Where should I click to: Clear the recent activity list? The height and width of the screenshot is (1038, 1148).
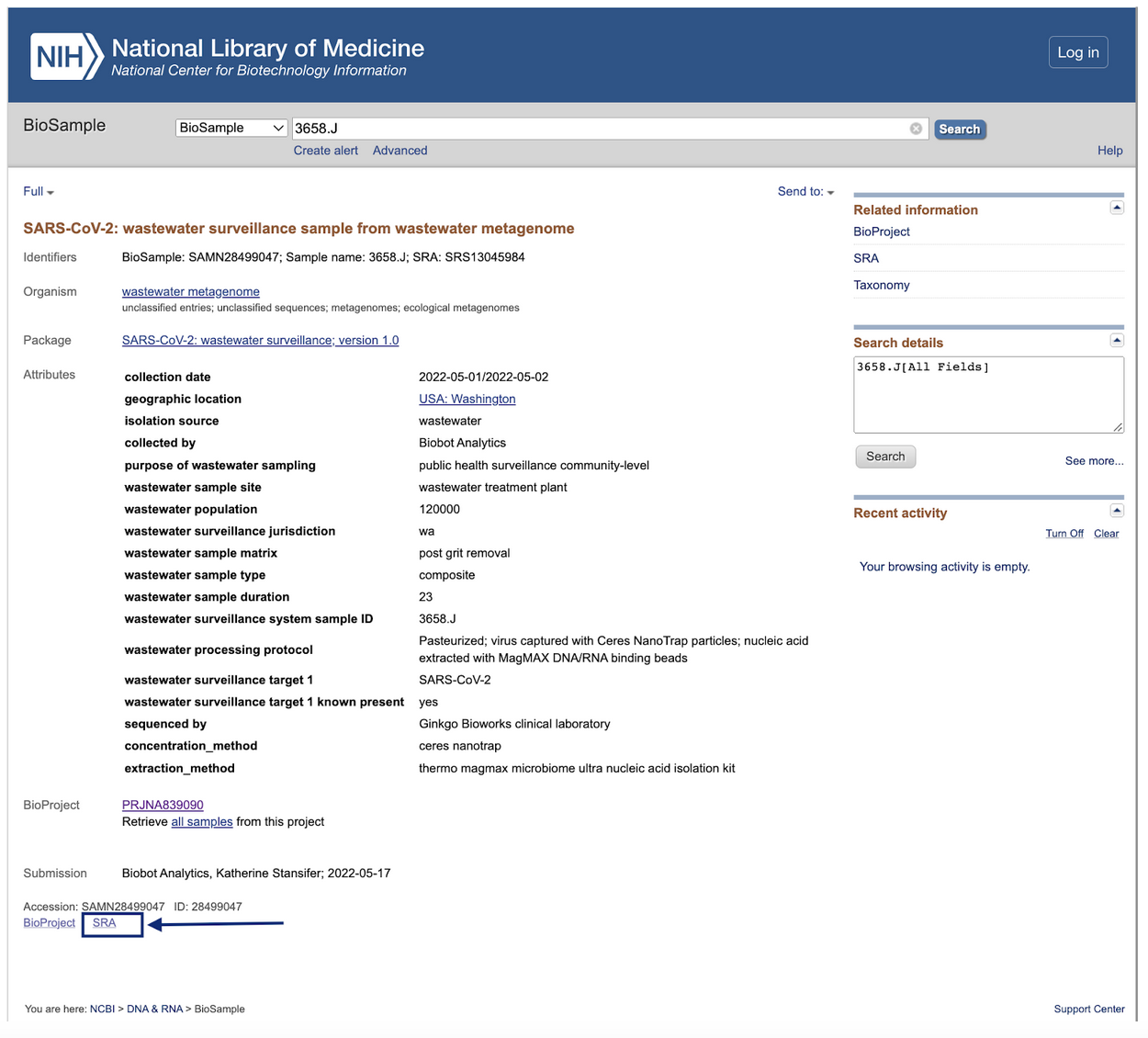pos(1107,534)
